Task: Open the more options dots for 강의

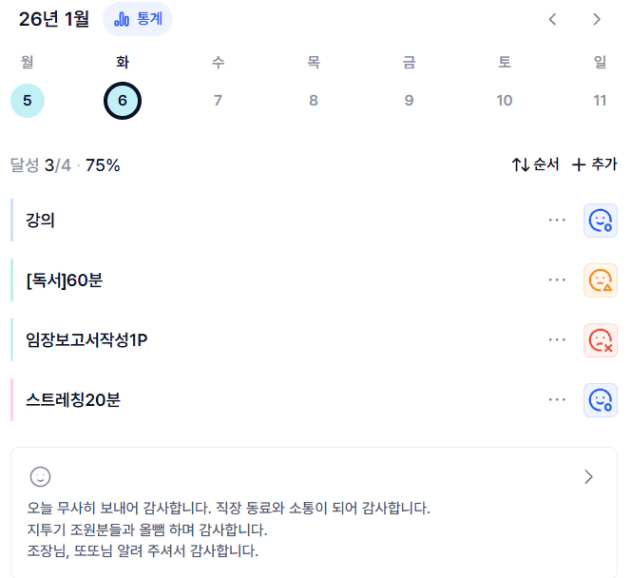Action: click(x=557, y=221)
